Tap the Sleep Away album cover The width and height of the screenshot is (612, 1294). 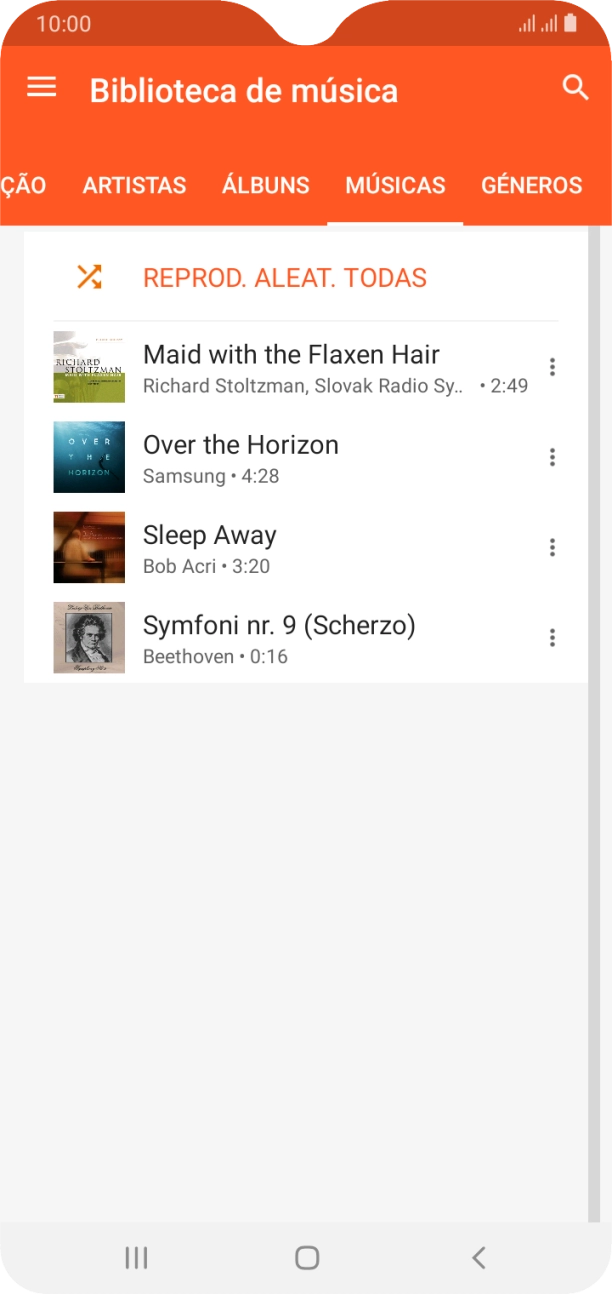(x=89, y=547)
